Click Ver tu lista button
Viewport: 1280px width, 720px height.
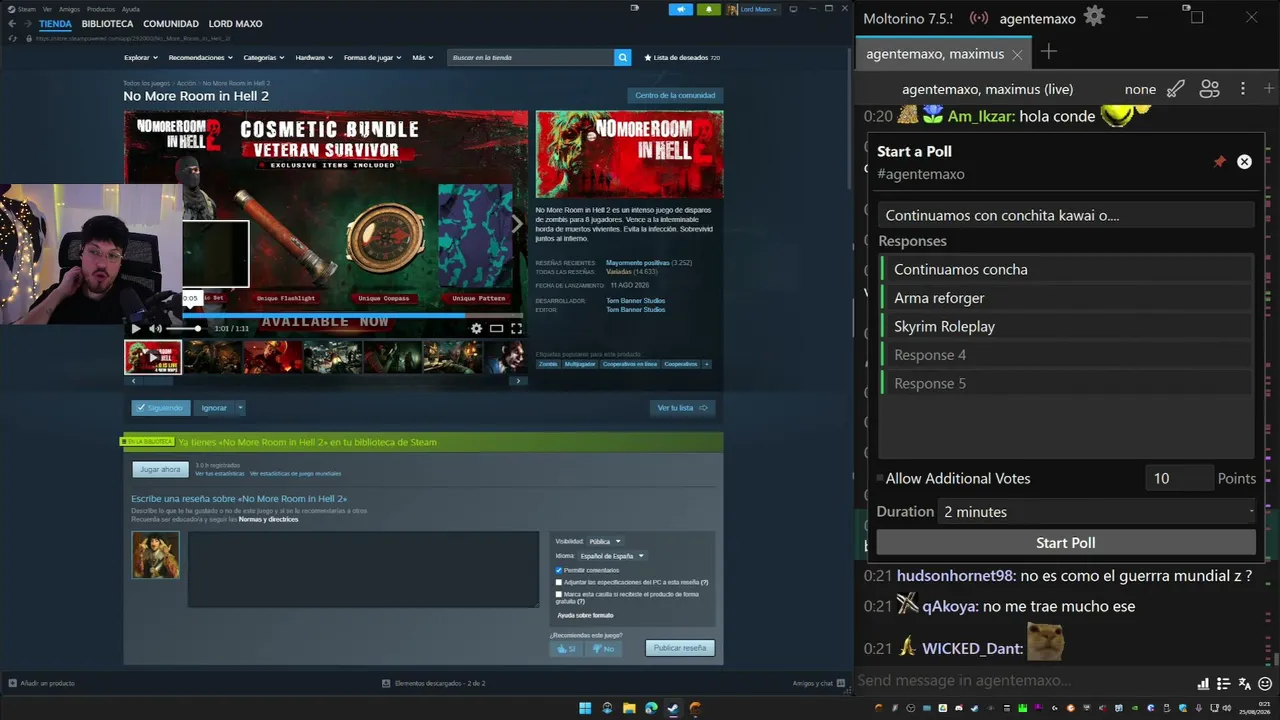point(683,408)
